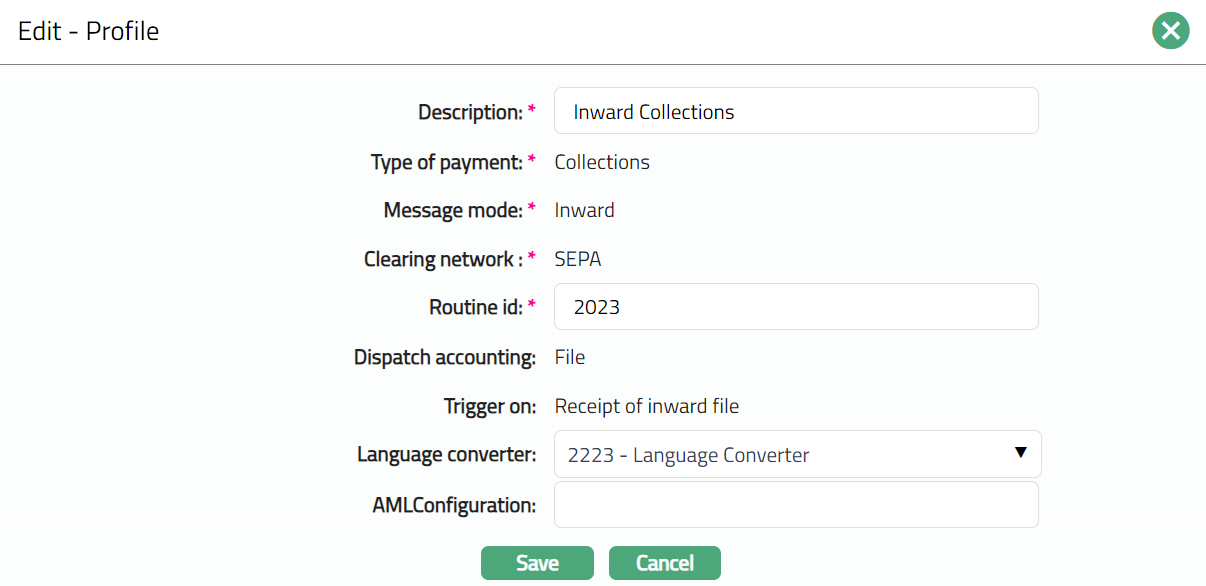
Task: Click the Collections payment type value
Action: point(602,162)
